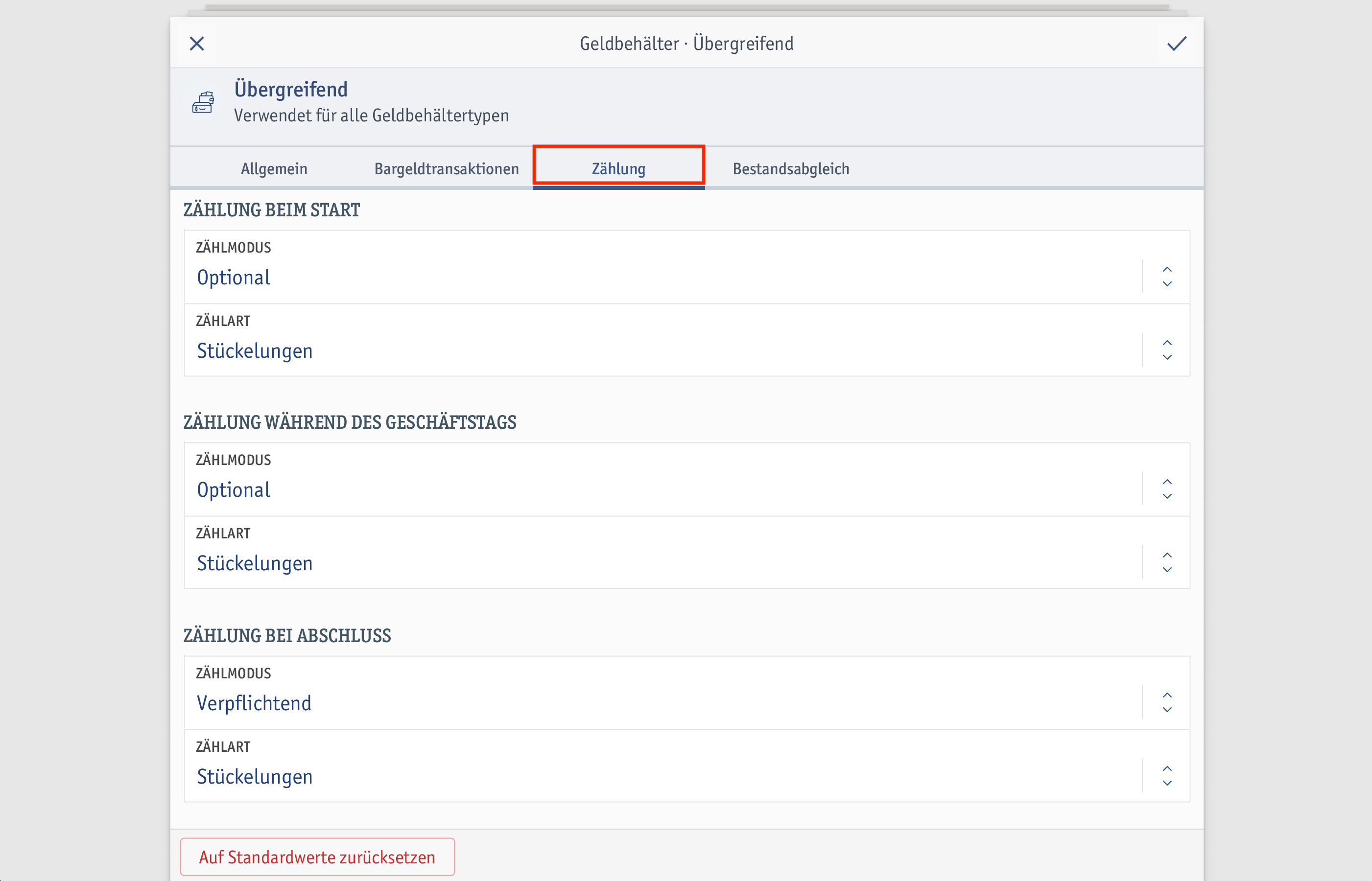Image resolution: width=1372 pixels, height=881 pixels.
Task: Click 'Verwendet für alle Geldbehältertypen' subtitle
Action: [x=371, y=116]
